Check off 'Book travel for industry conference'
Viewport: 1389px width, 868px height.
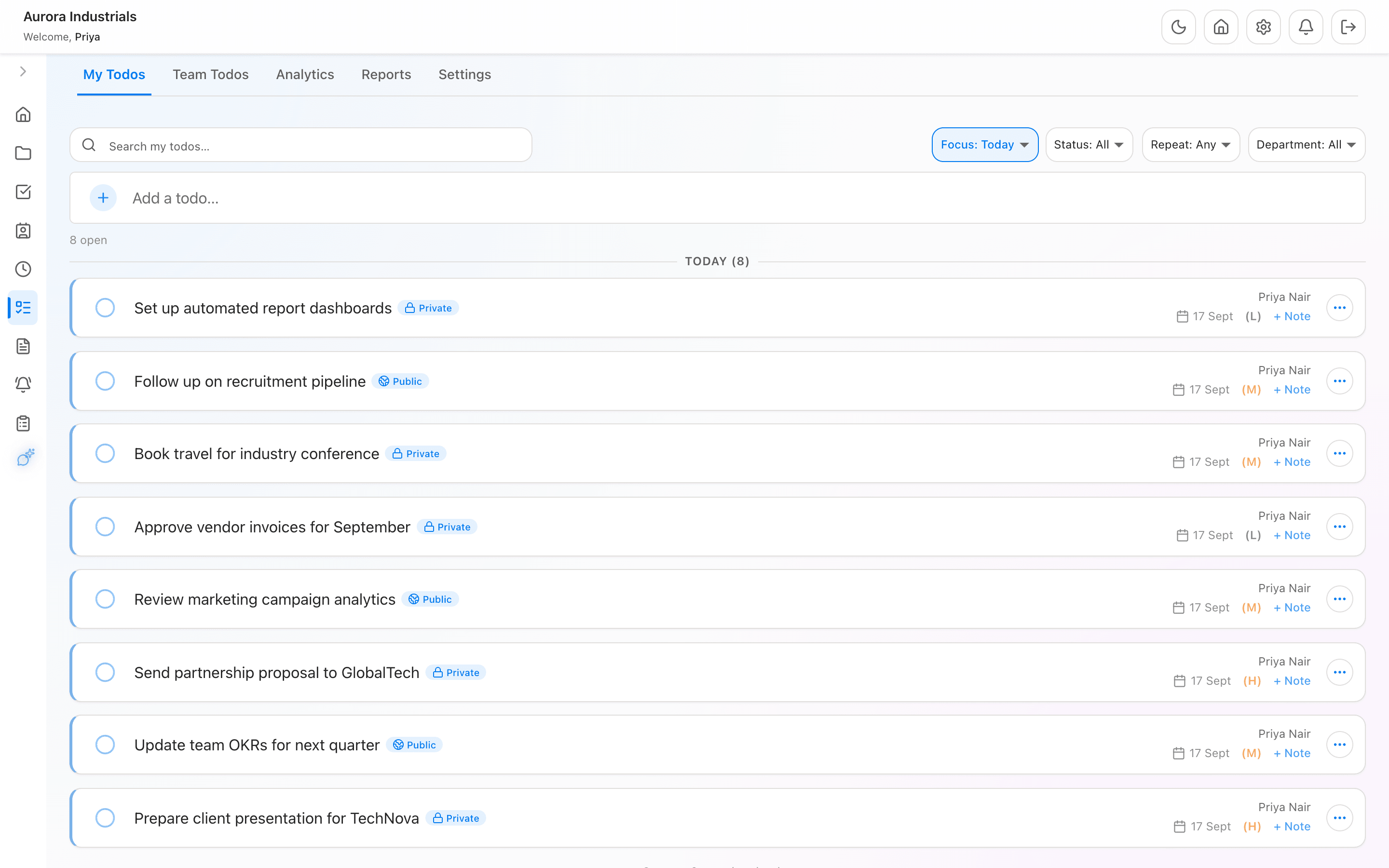[x=105, y=453]
